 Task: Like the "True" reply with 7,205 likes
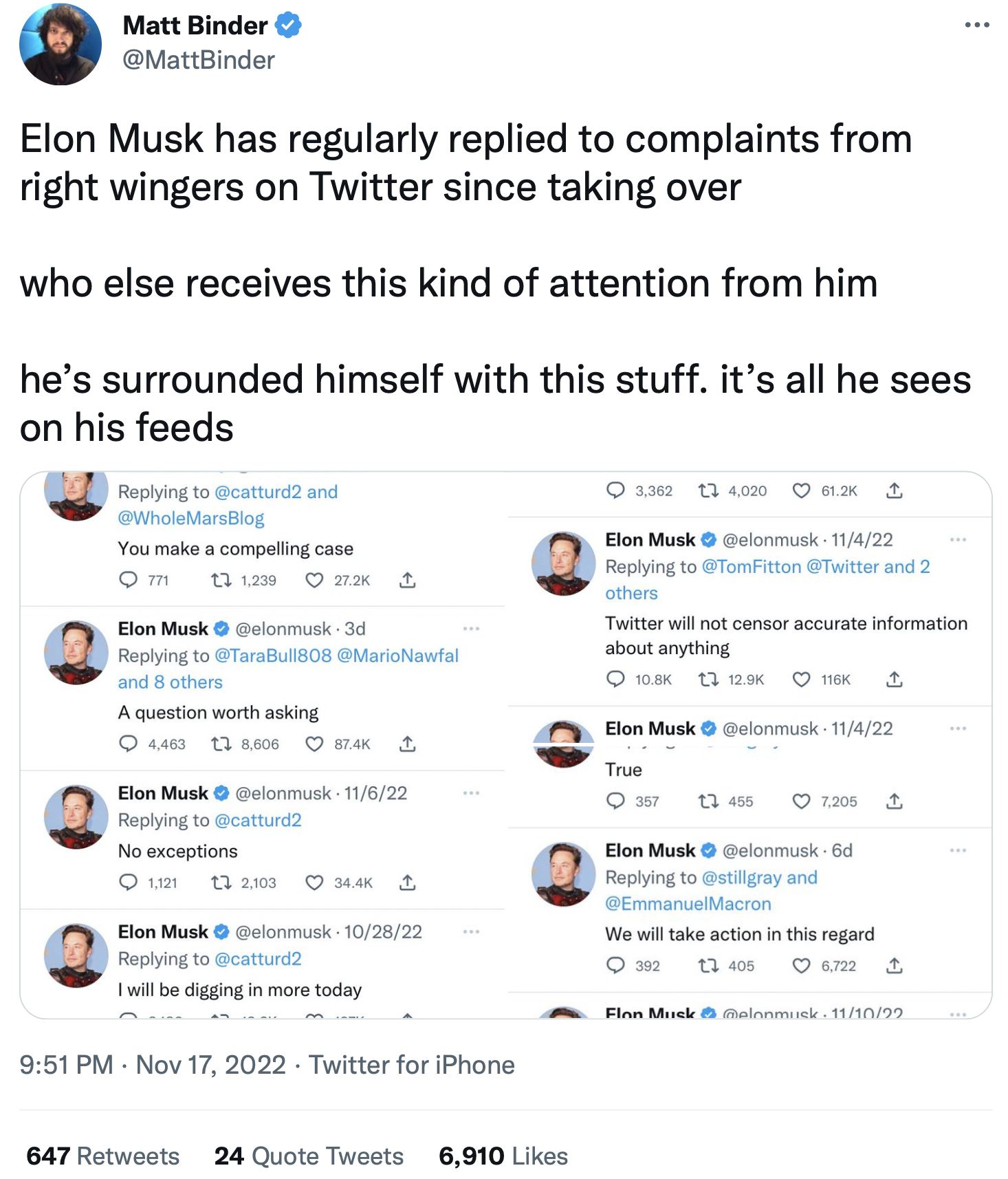801,801
